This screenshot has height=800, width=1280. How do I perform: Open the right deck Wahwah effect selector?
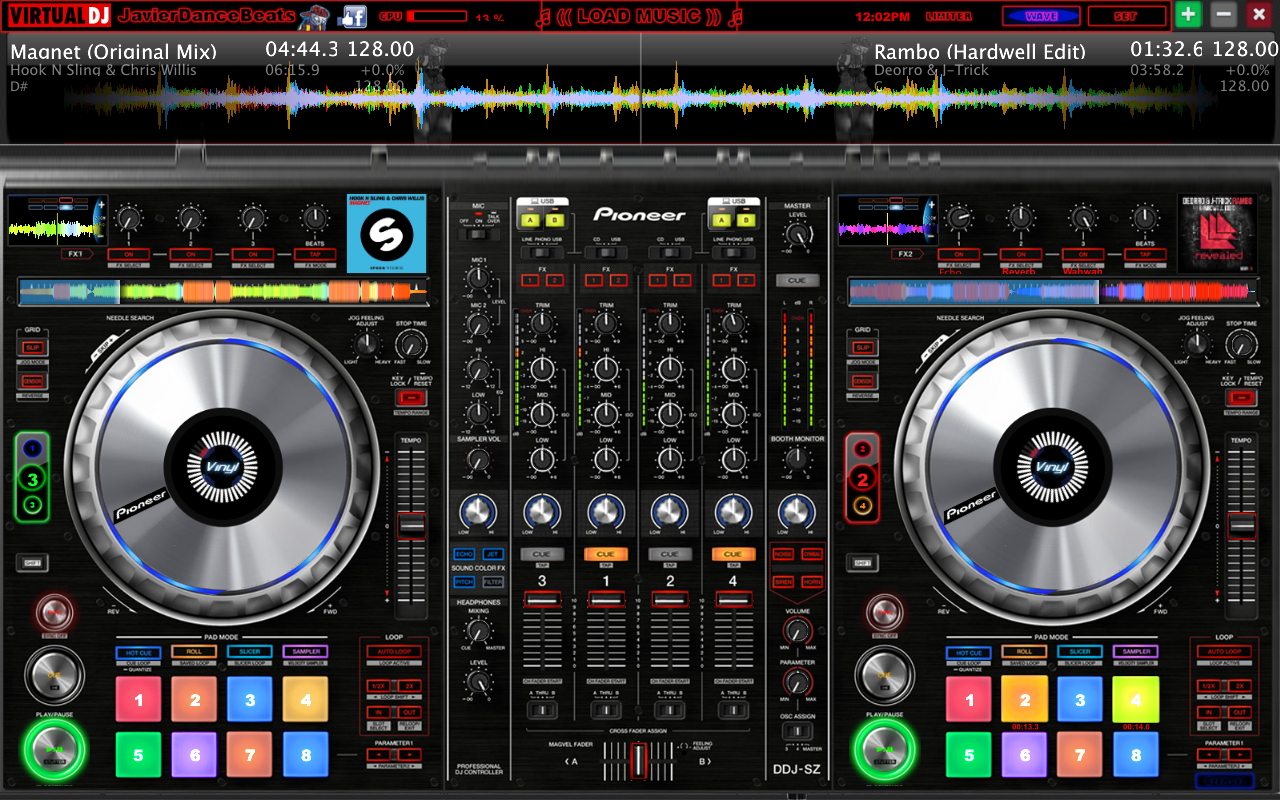(1082, 270)
